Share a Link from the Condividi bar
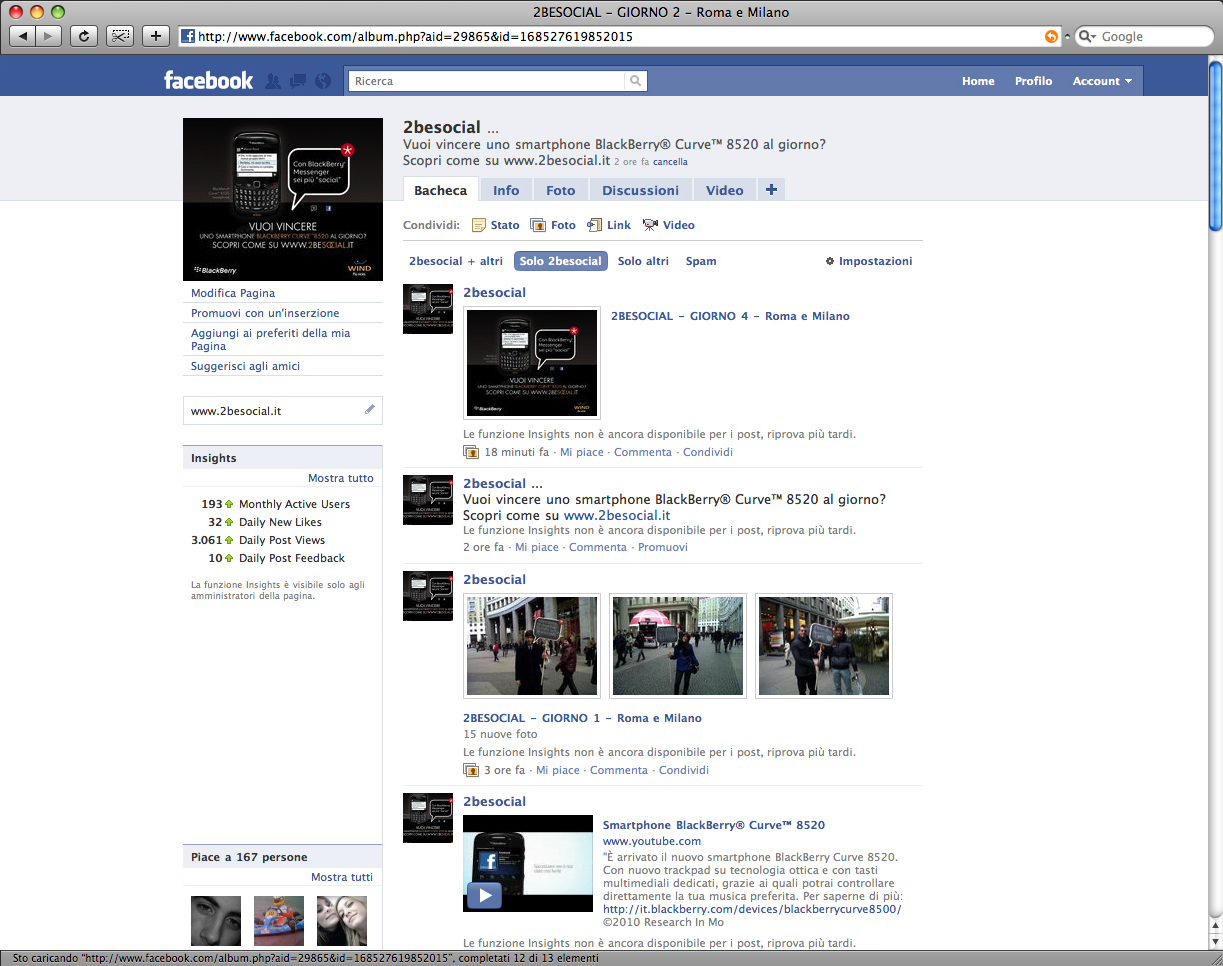Screen dimensions: 1223x966 609,225
